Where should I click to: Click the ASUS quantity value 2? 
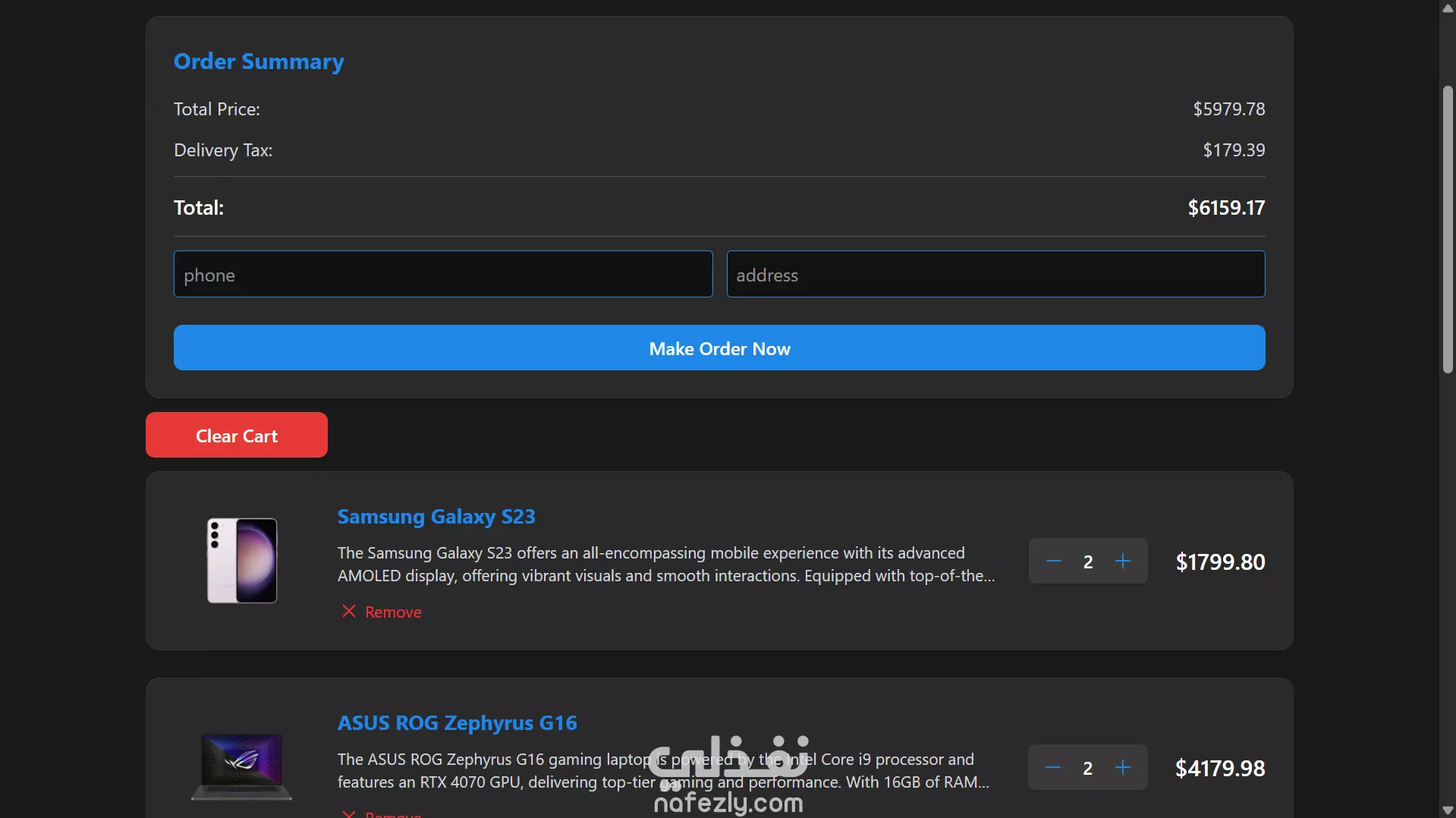1088,769
